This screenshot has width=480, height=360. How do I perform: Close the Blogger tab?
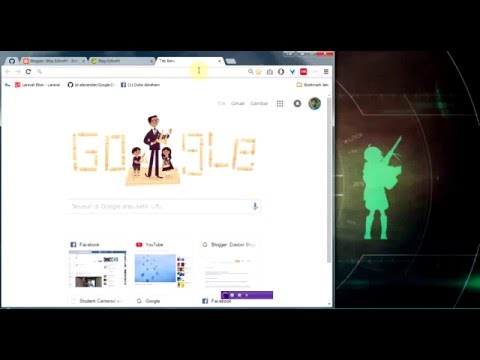83,61
